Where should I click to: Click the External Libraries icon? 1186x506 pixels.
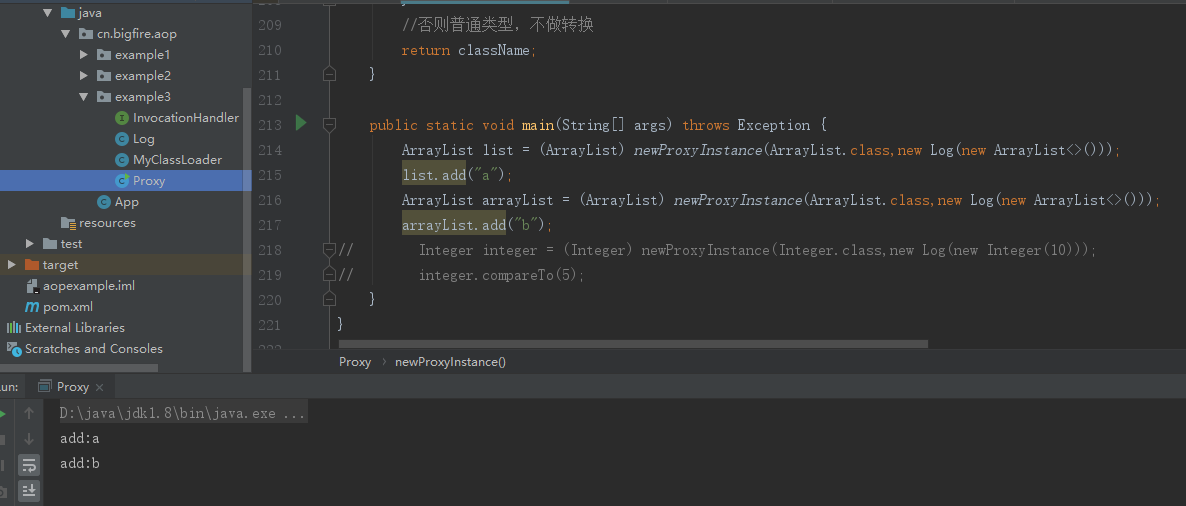click(14, 328)
